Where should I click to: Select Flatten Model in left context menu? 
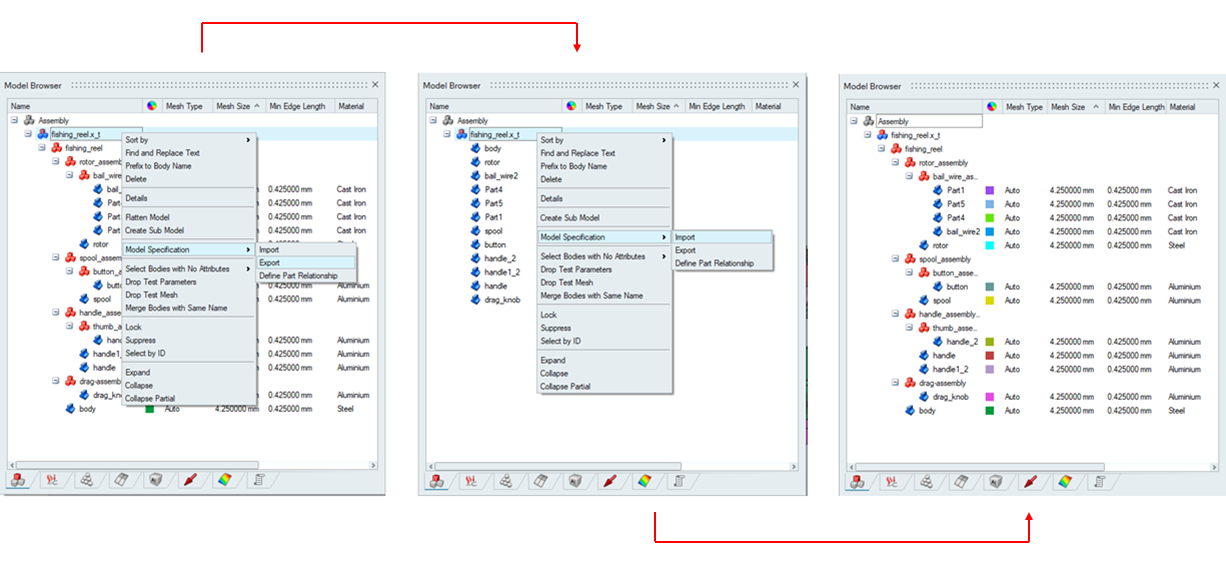pos(147,217)
